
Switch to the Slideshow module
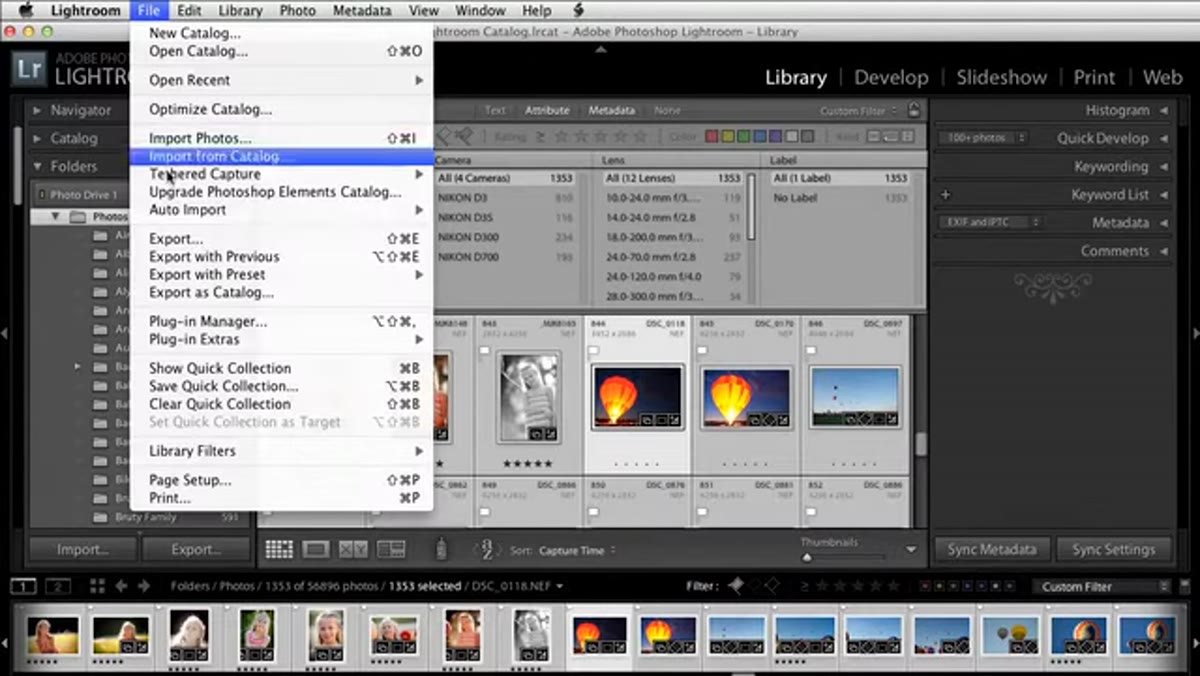(1001, 78)
